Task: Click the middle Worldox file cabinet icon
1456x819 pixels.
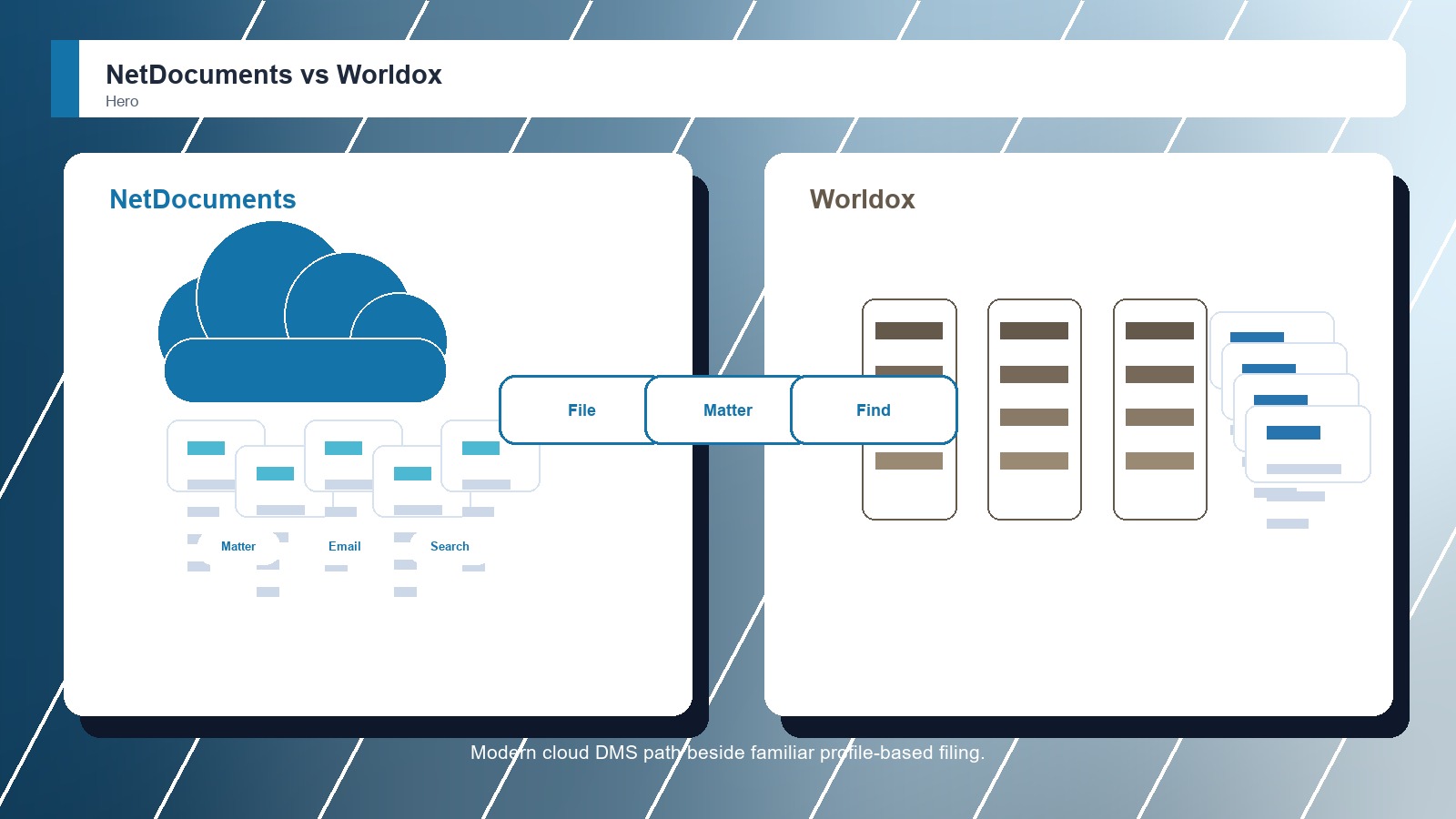Action: point(1035,409)
